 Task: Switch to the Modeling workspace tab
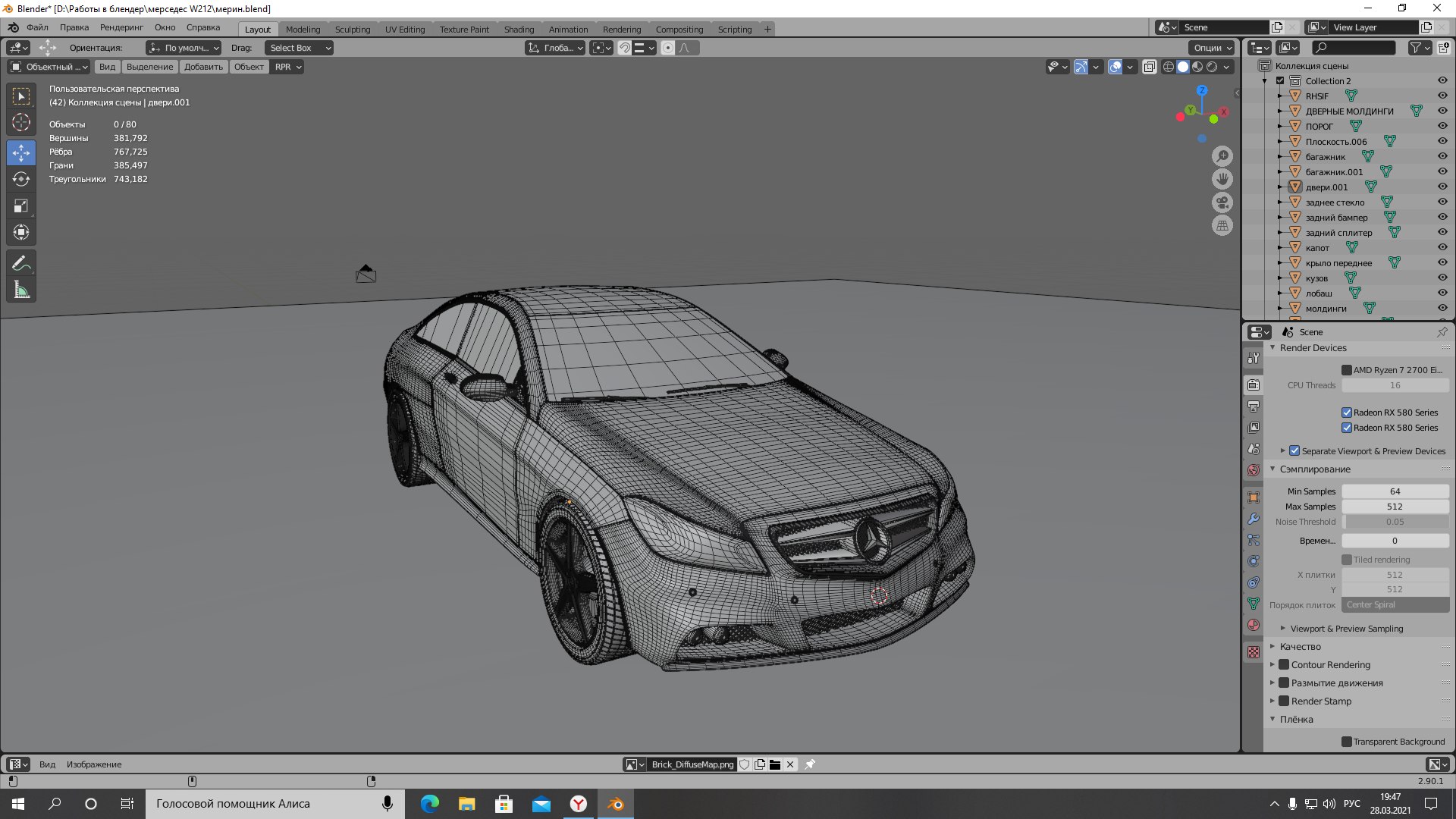[303, 30]
